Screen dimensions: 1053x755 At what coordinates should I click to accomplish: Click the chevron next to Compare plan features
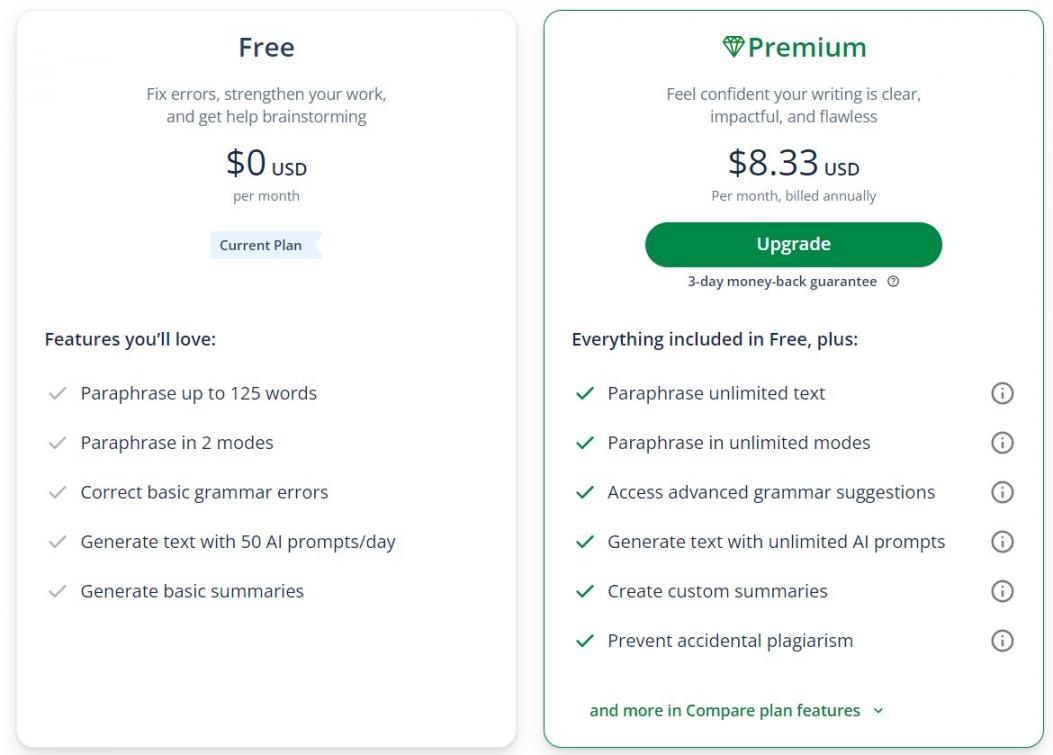tap(878, 711)
